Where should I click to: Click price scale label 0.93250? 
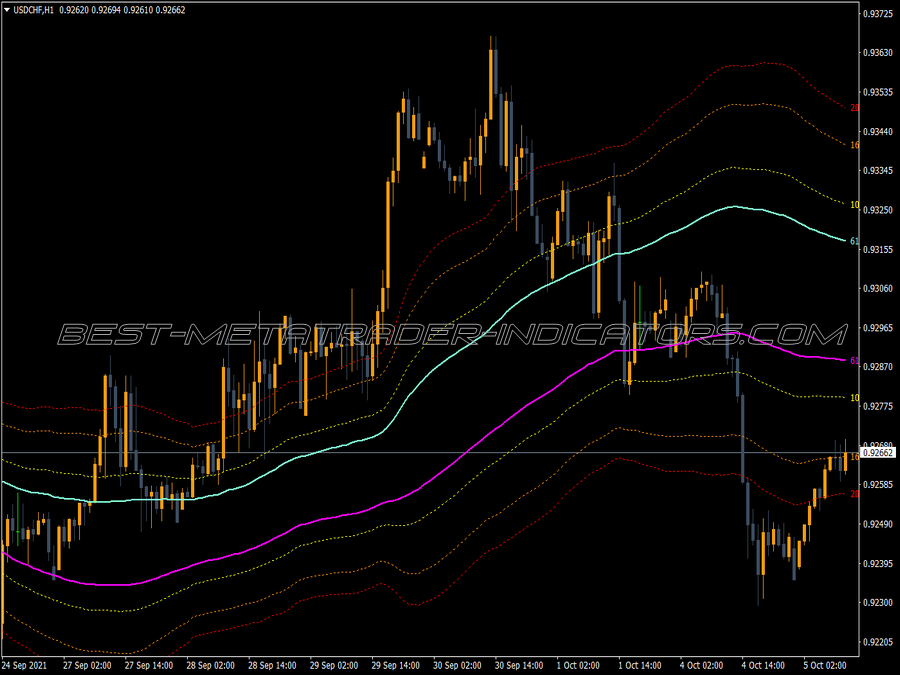point(878,210)
